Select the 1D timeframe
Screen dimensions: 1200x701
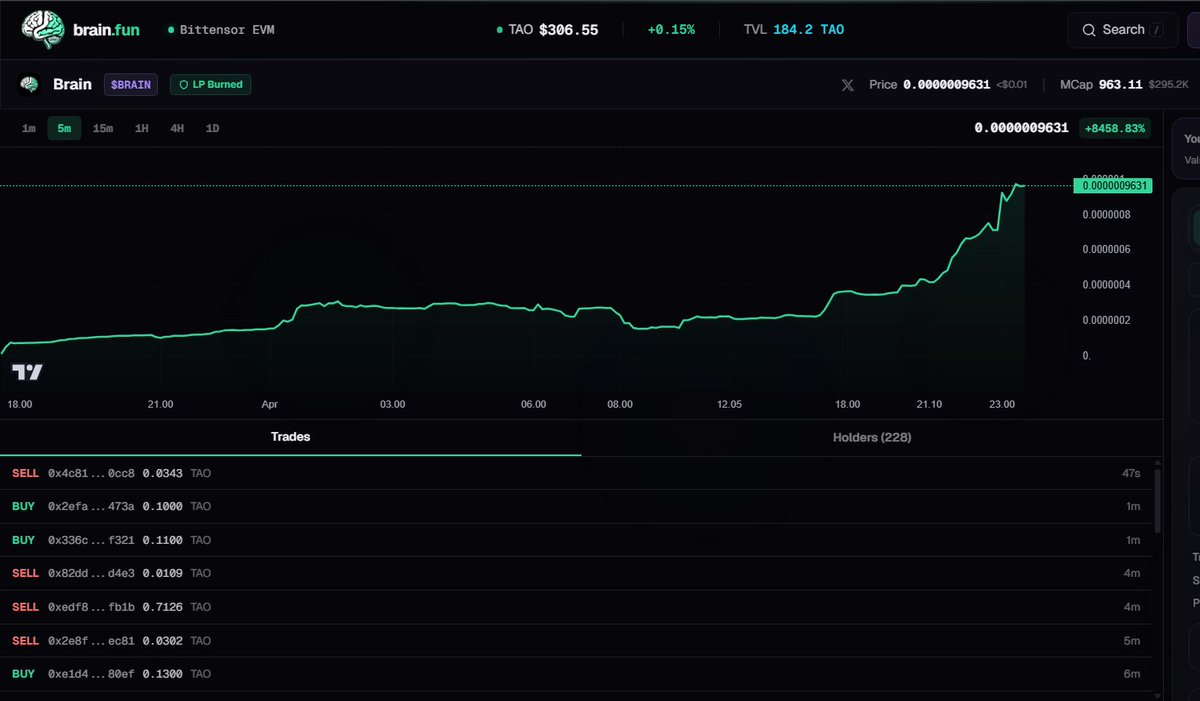point(212,128)
